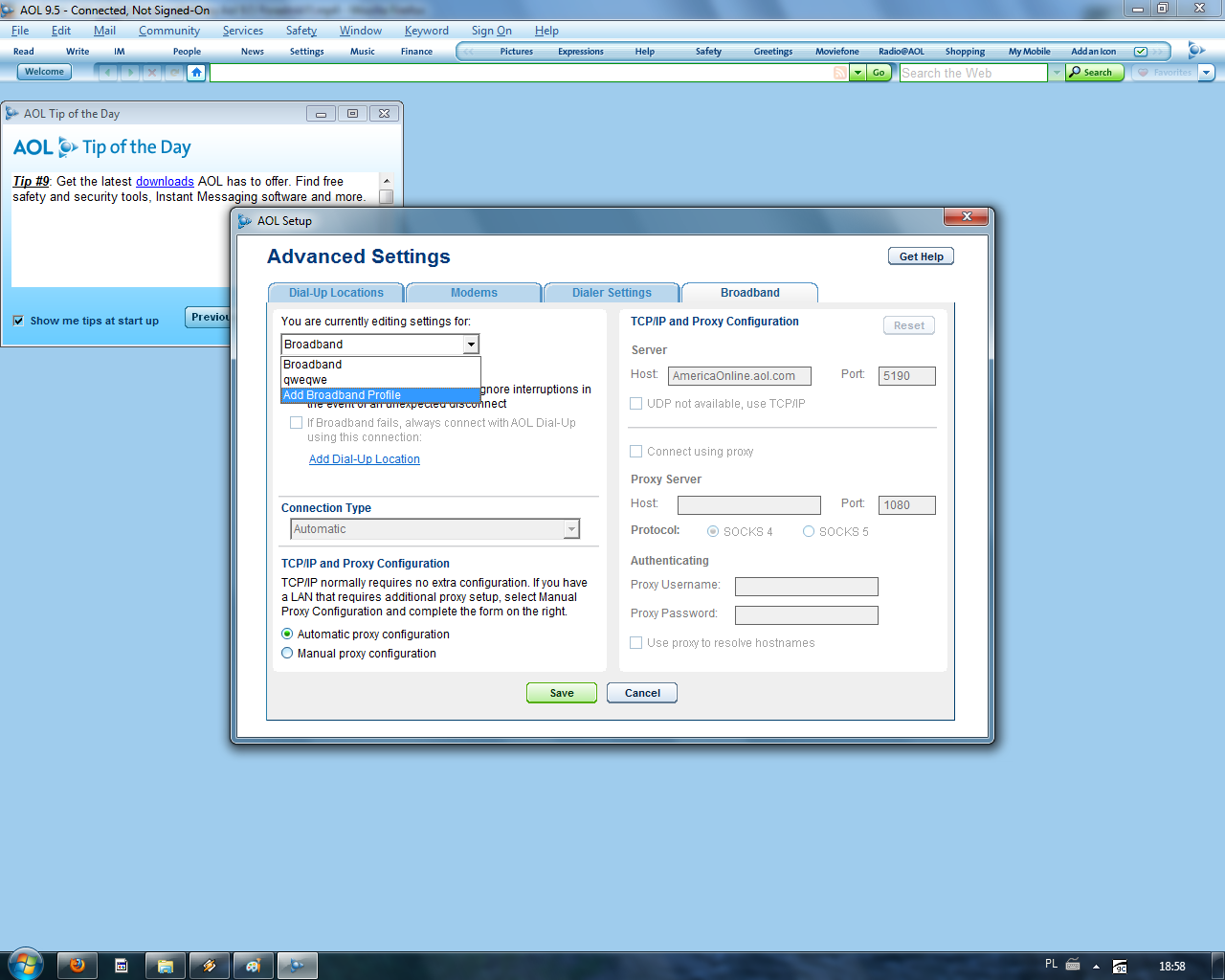Screen dimensions: 1225x980
Task: Open IM from the AOL toolbar
Action: 120,52
